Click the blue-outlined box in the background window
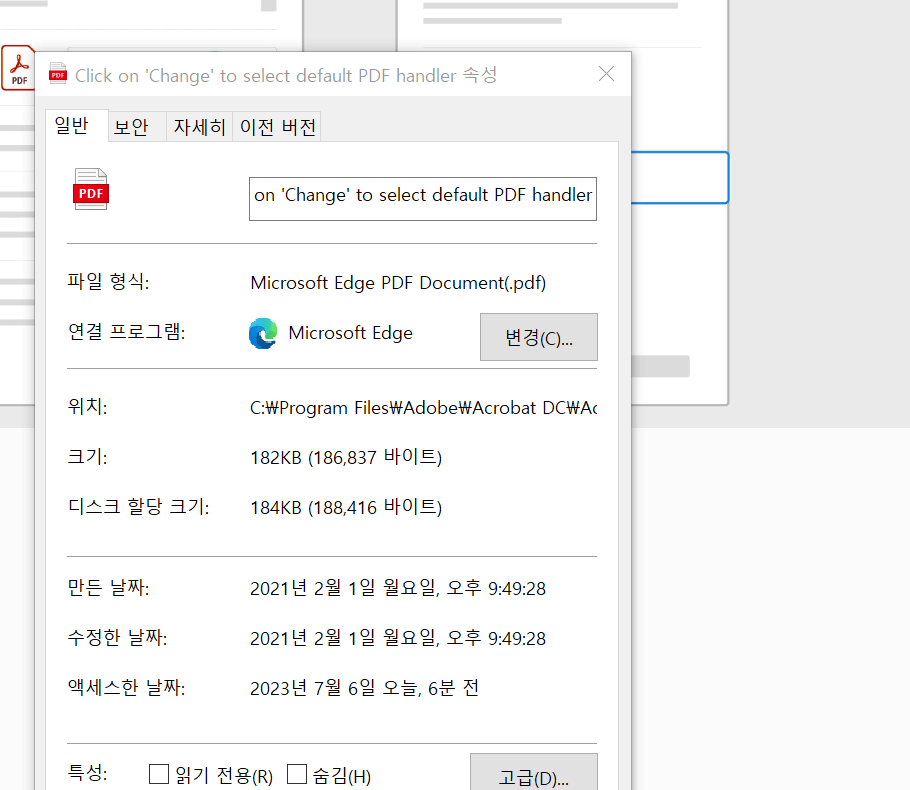The height and width of the screenshot is (790, 910). point(680,178)
